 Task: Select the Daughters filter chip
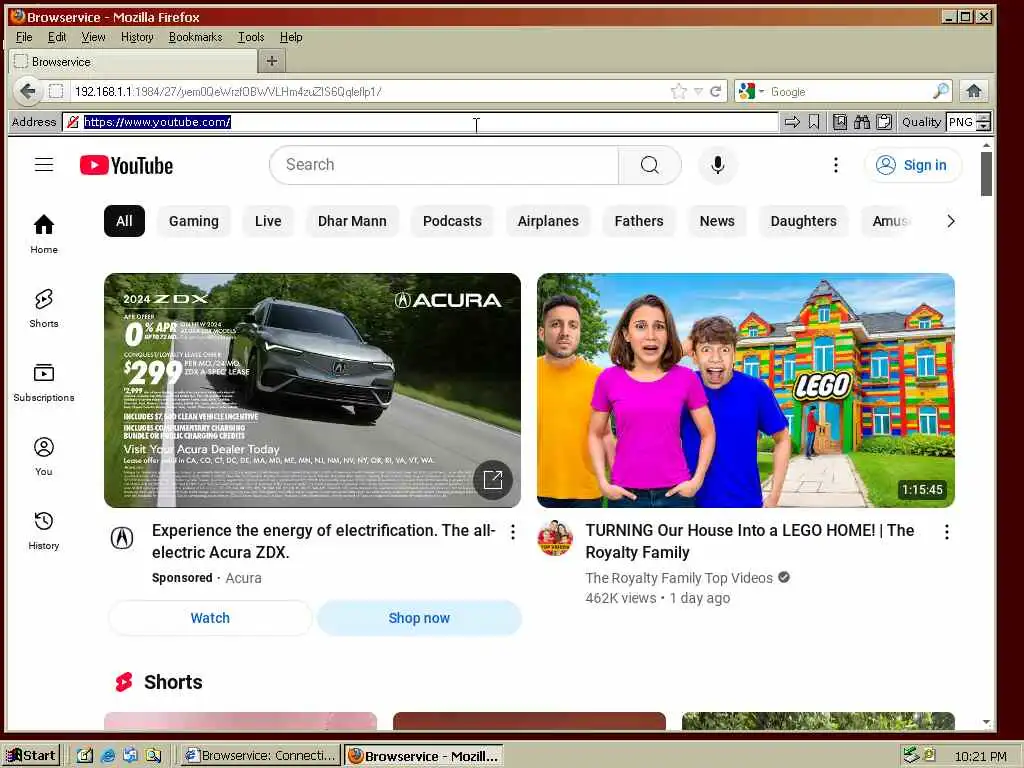pos(803,221)
